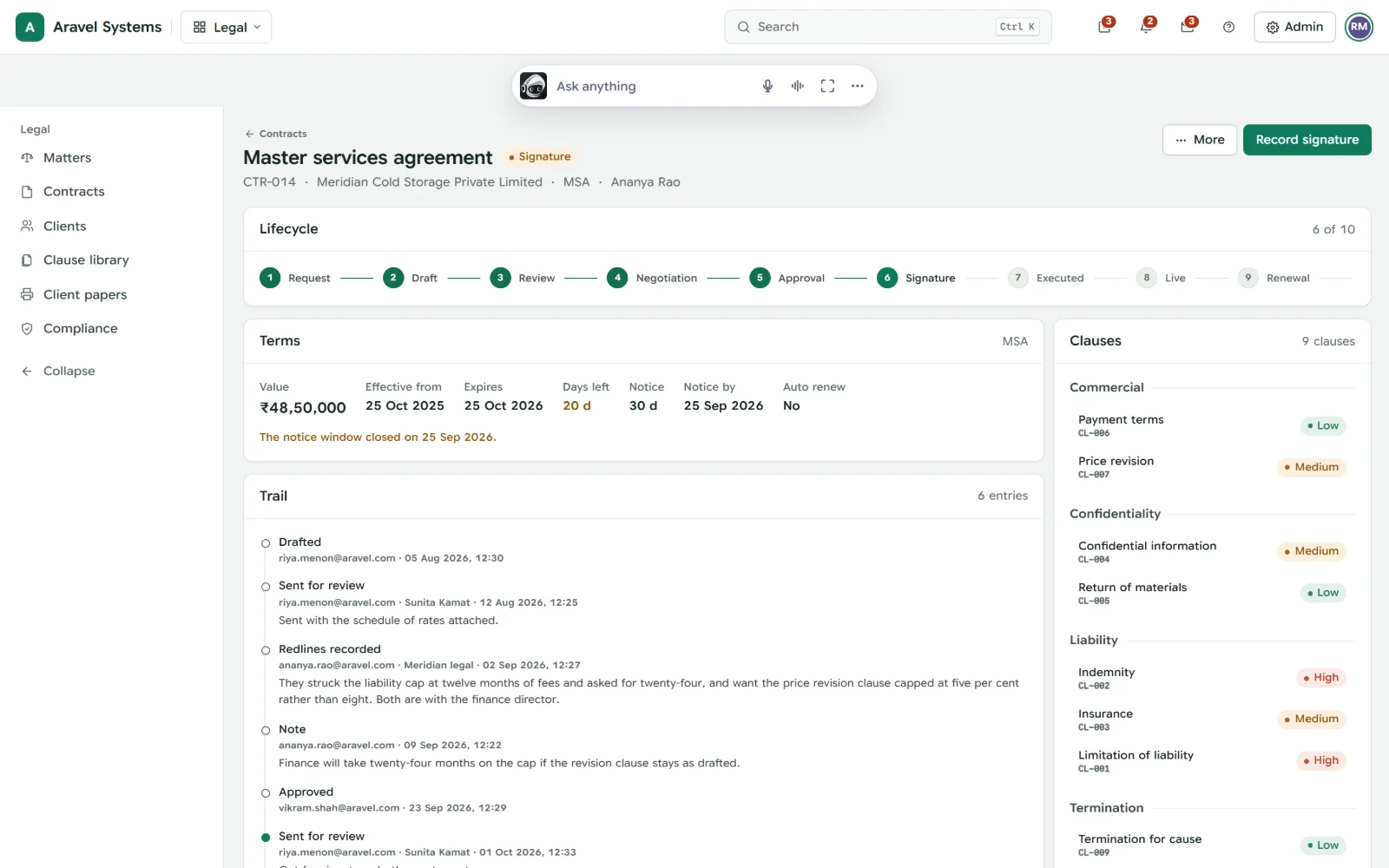Viewport: 1389px width, 868px height.
Task: Open the notifications bell icon
Action: pos(1146,27)
